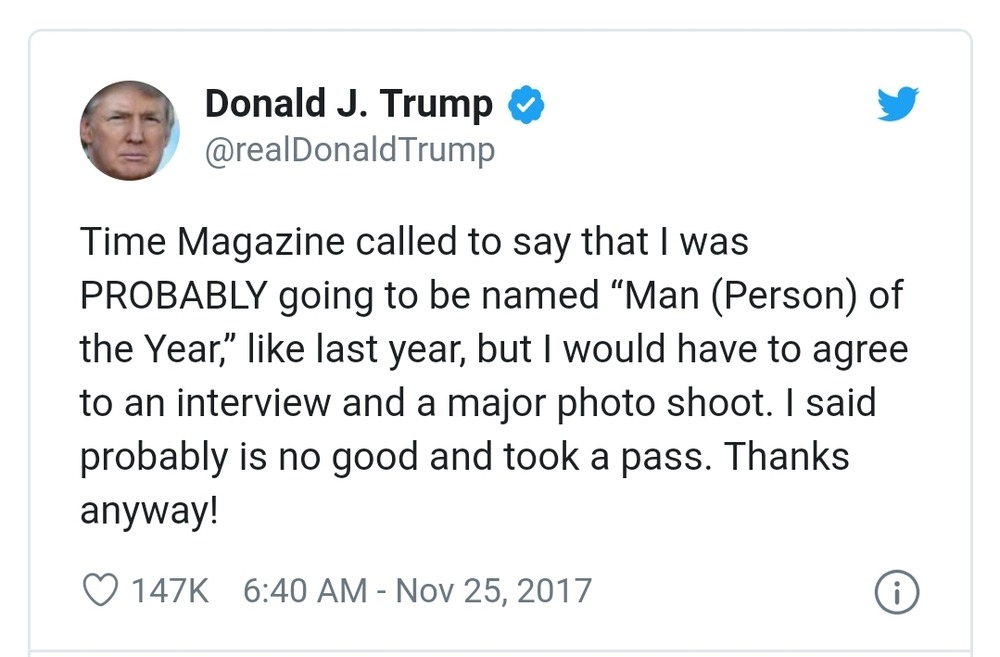
Task: Click the Twitter bird logo
Action: pyautogui.click(x=897, y=104)
